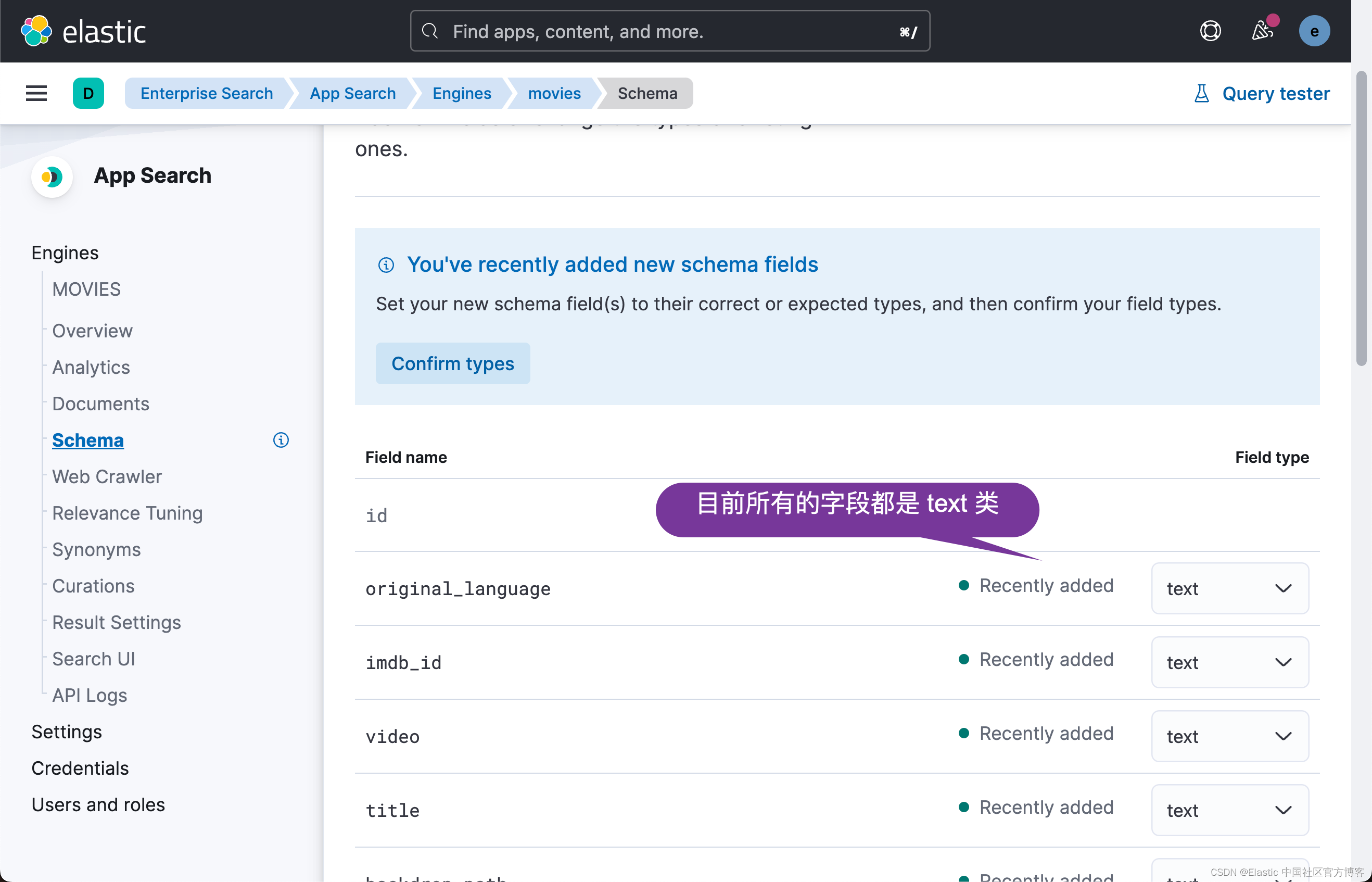Click the title field name
The width and height of the screenshot is (1372, 882).
[x=392, y=810]
